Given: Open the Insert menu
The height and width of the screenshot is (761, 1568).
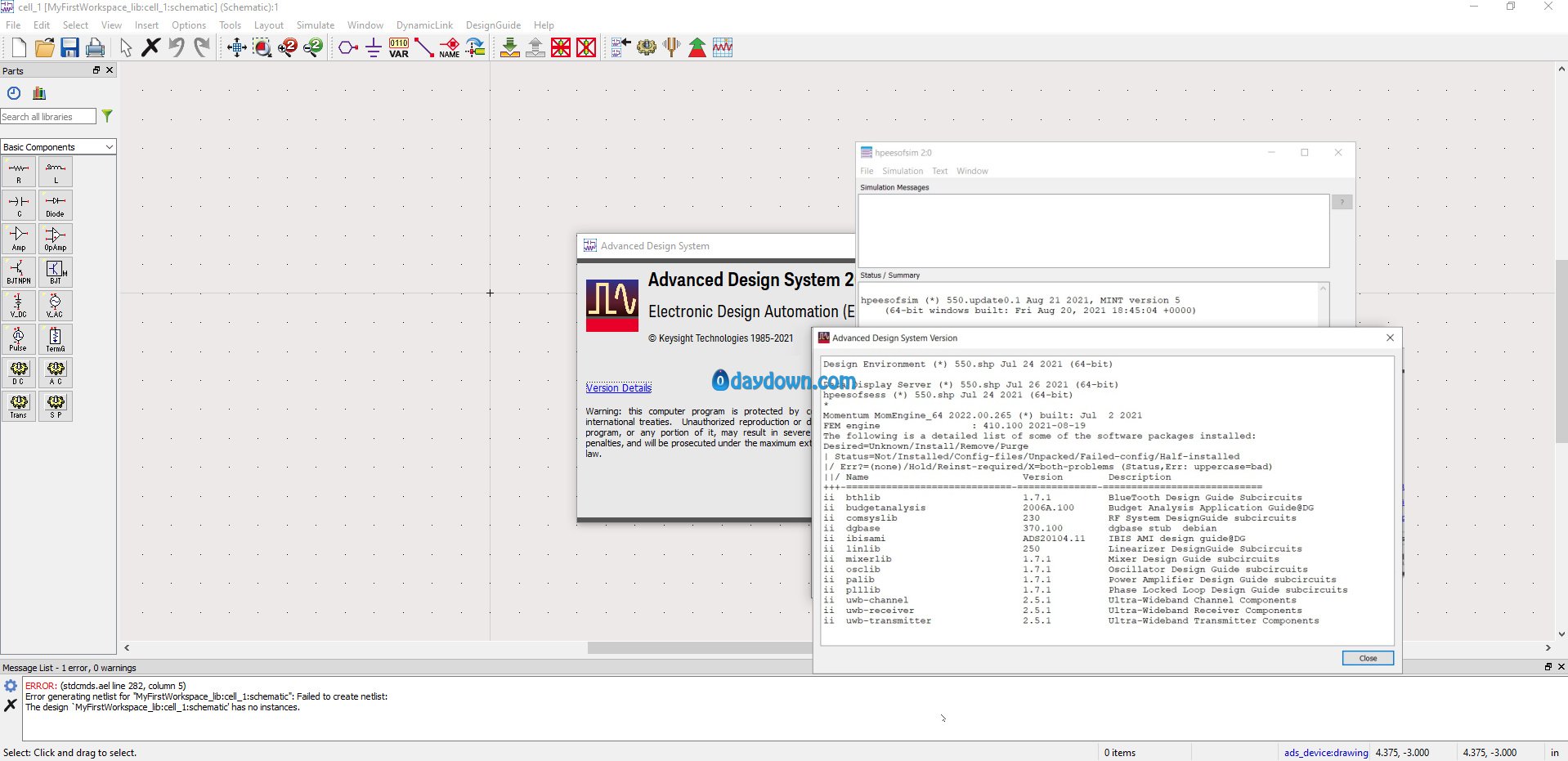Looking at the screenshot, I should coord(147,25).
